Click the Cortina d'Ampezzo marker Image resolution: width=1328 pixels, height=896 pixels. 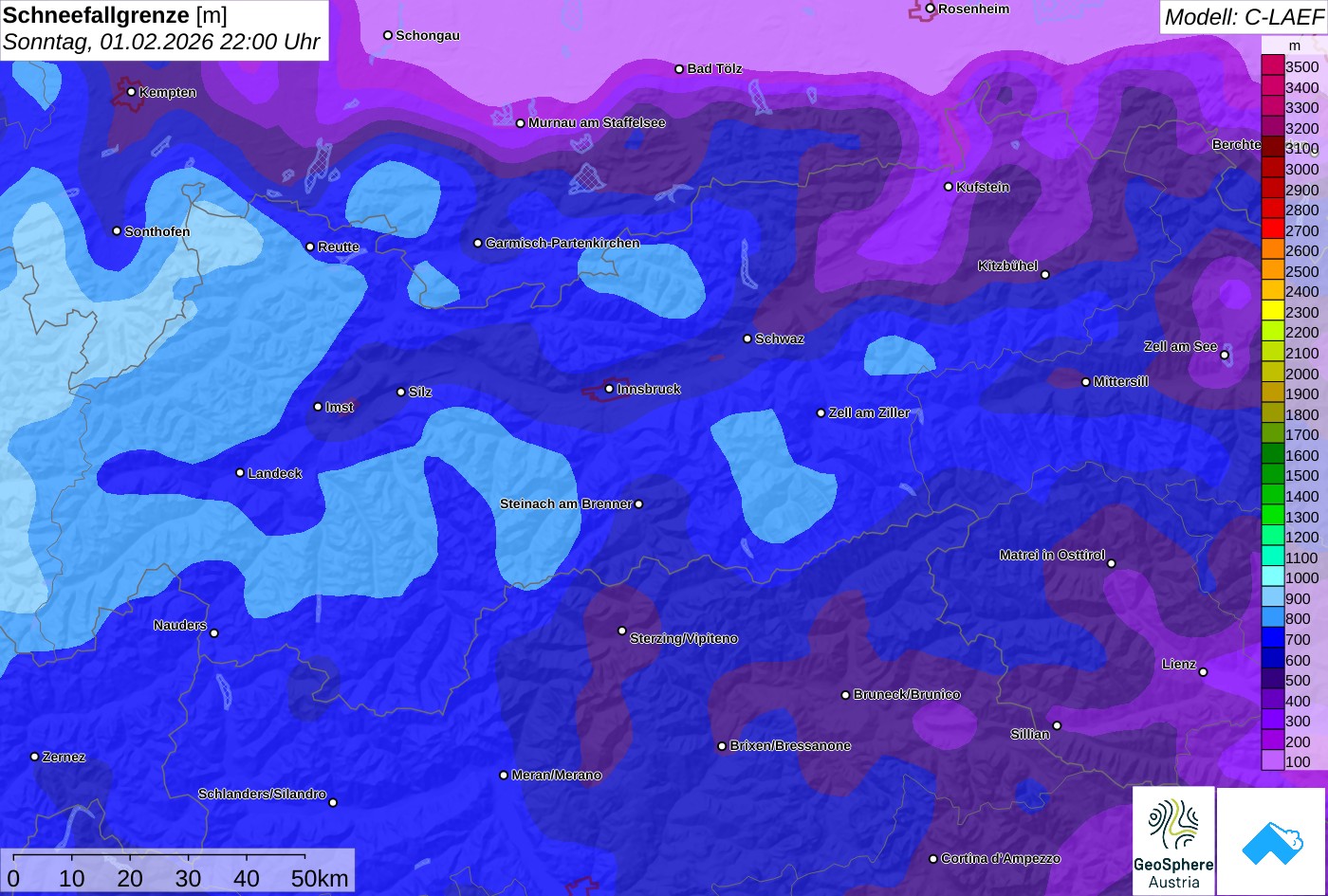pyautogui.click(x=933, y=858)
